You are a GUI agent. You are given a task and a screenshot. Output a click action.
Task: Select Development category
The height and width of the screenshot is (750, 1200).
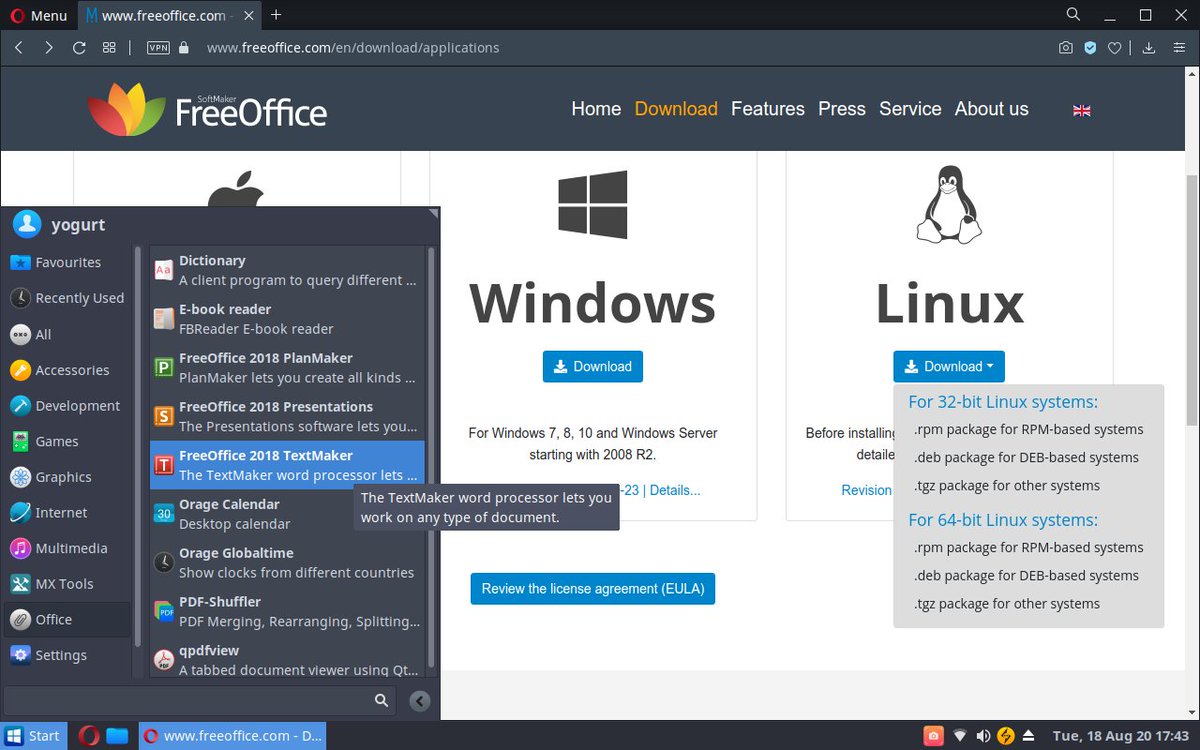click(68, 405)
